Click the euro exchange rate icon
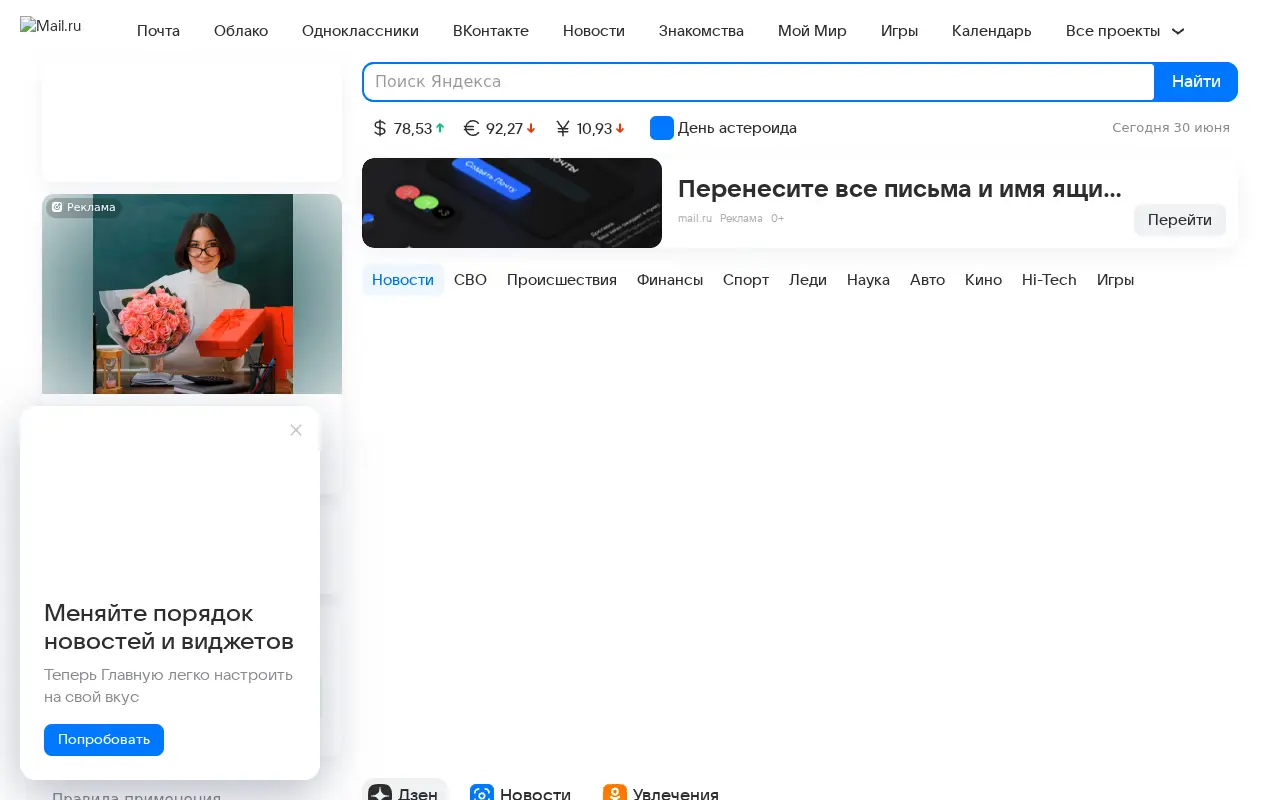This screenshot has width=1280, height=800. click(x=472, y=128)
